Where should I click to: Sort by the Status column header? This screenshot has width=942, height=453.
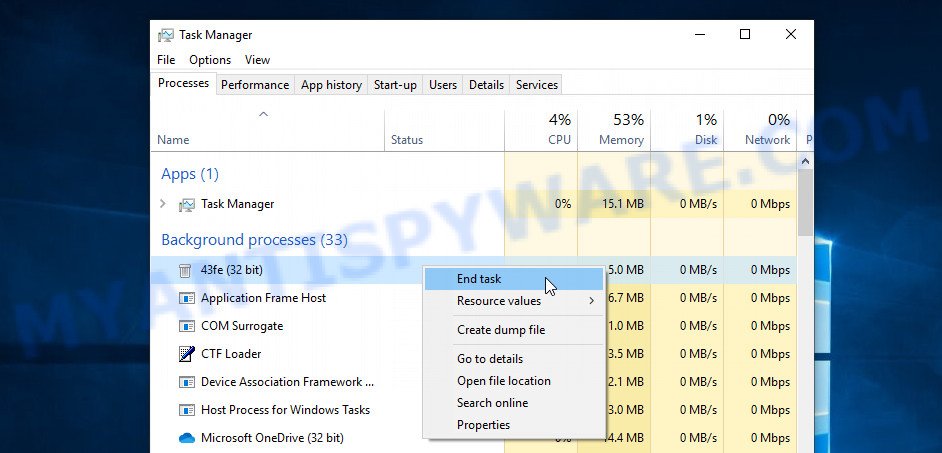click(x=444, y=130)
